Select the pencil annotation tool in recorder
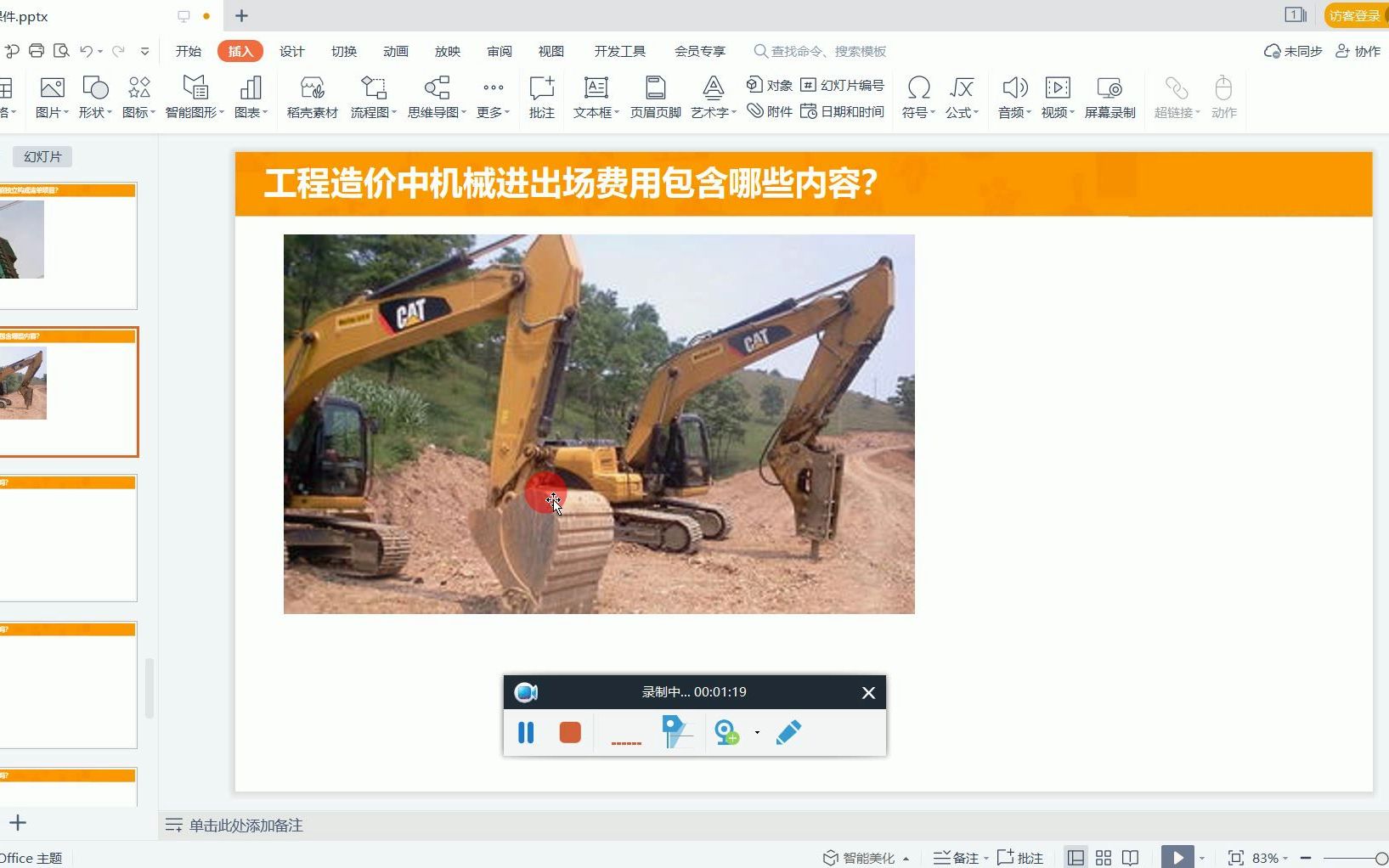 pos(788,732)
